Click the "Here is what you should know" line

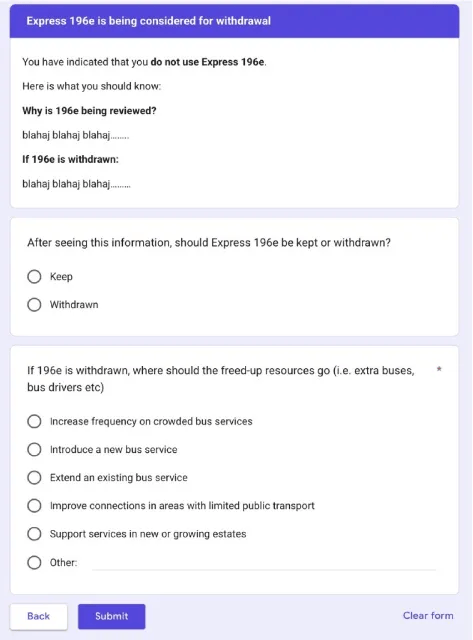tap(91, 86)
